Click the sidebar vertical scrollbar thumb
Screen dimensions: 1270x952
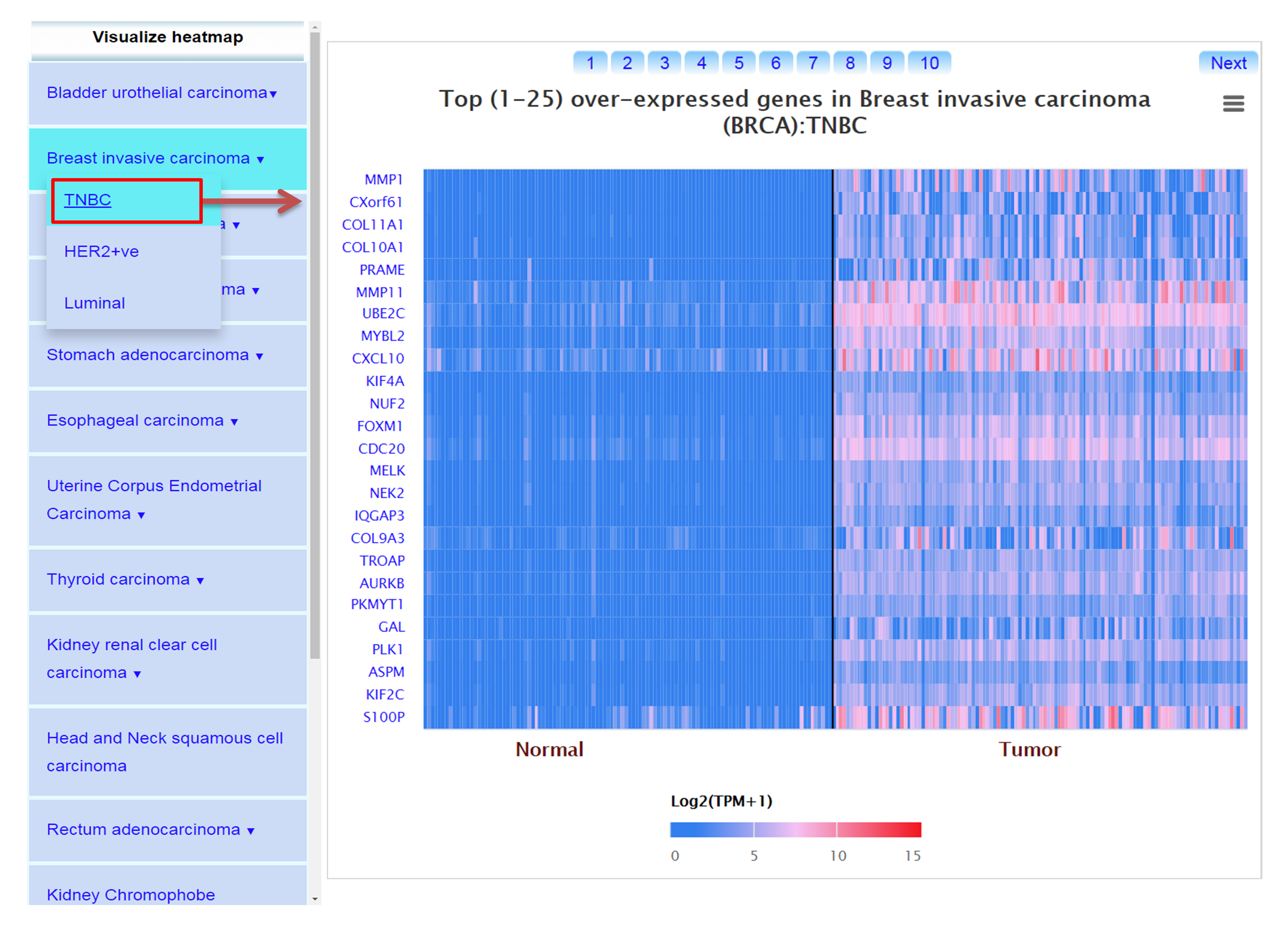(x=315, y=344)
